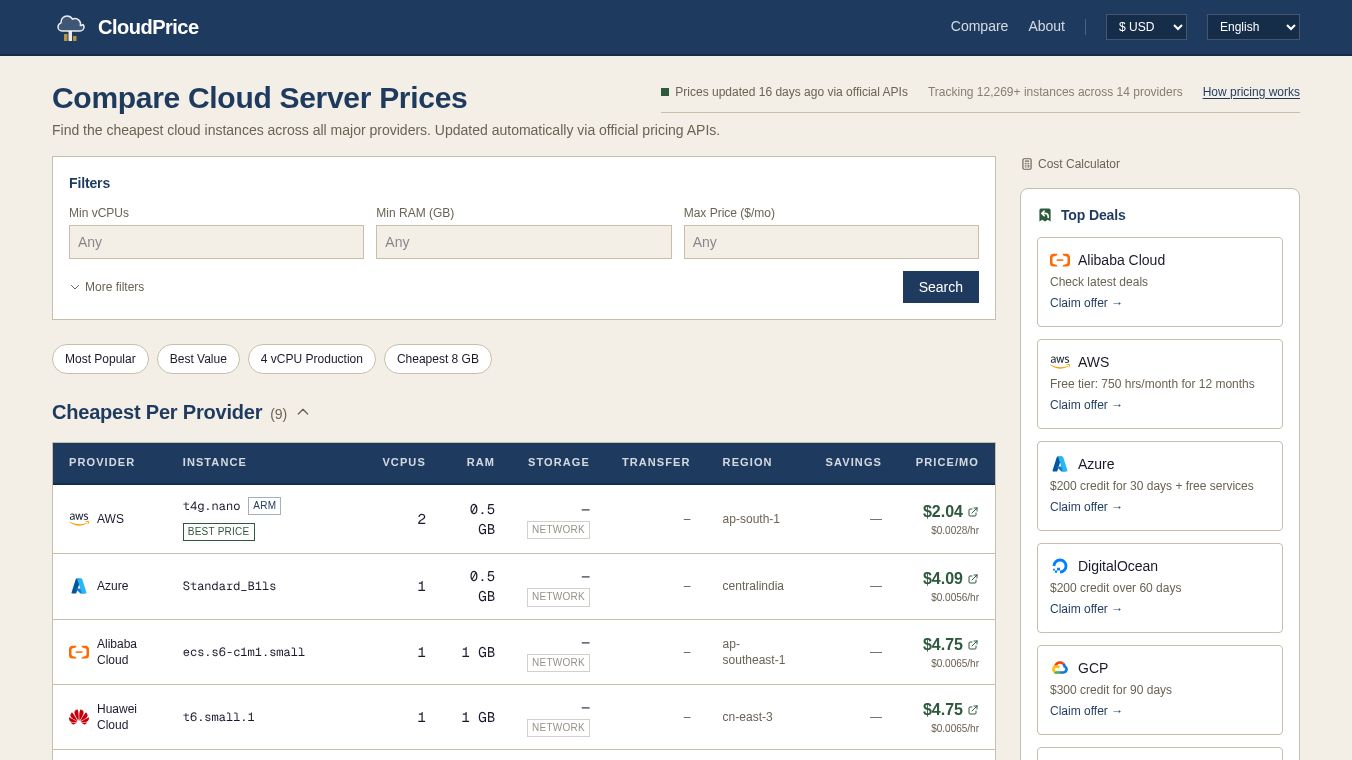Click the $2.04 price for AWS
1352x760 pixels.
(942, 511)
